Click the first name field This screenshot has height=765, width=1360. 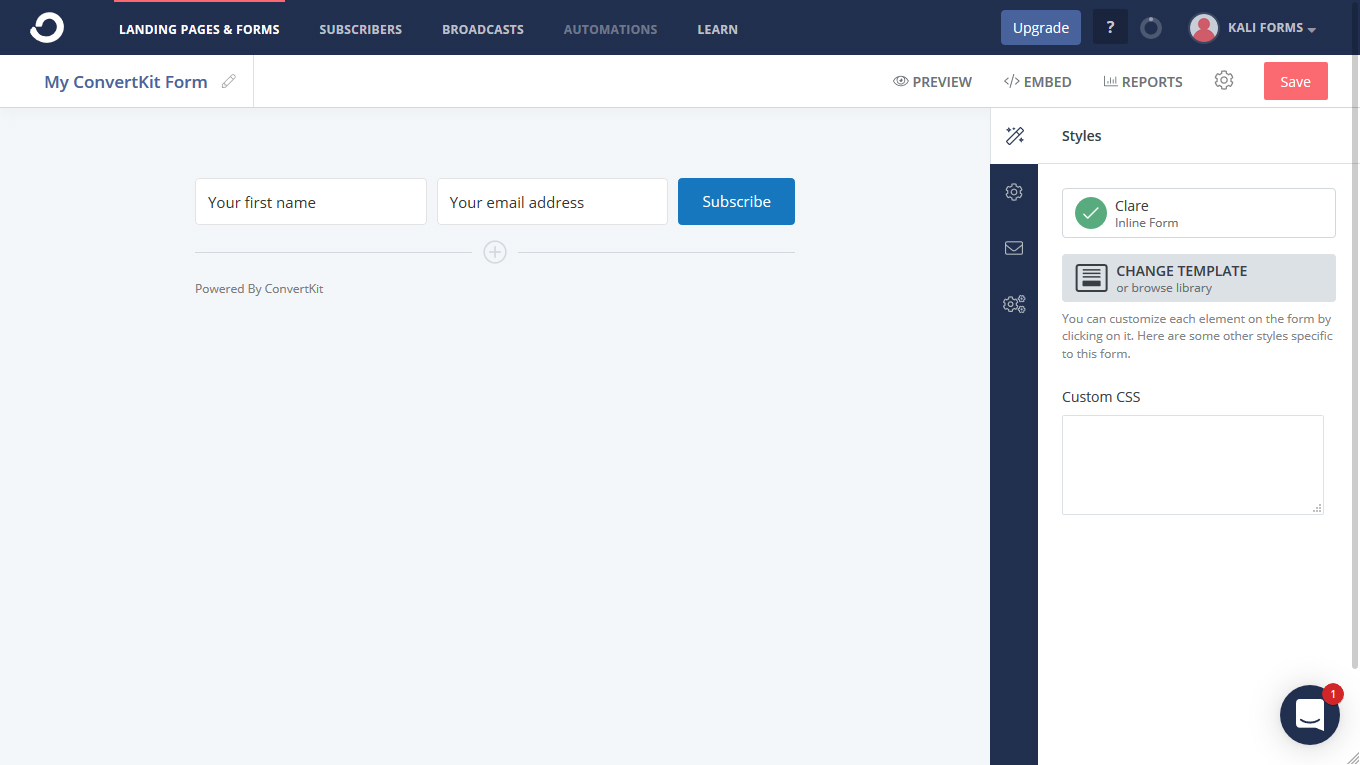(311, 201)
